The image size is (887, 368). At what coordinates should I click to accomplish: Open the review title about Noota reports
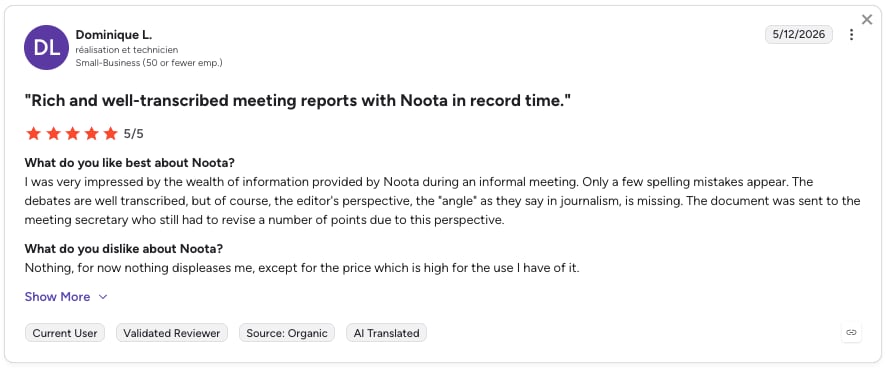pyautogui.click(x=298, y=101)
